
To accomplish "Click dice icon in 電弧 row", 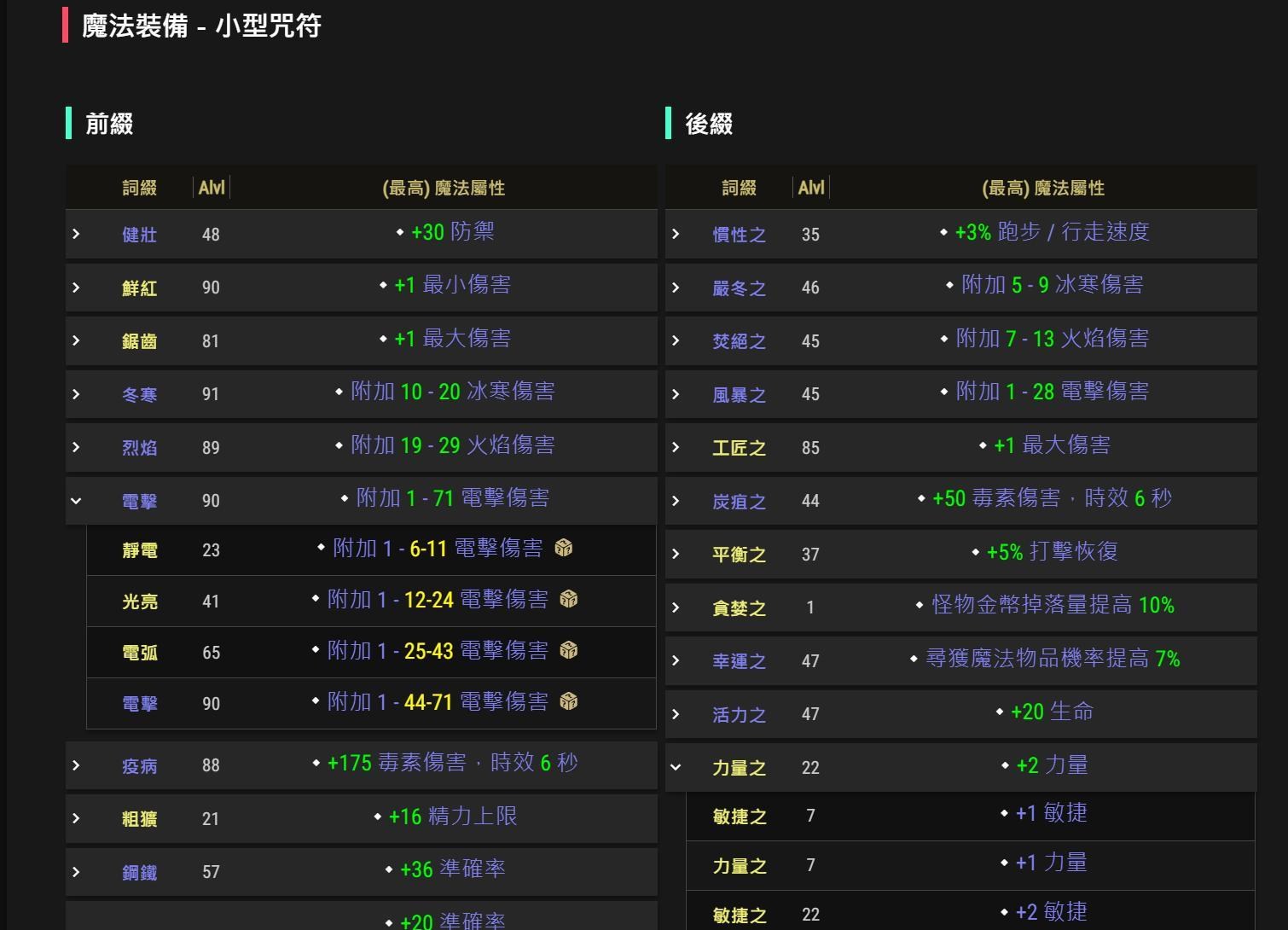I will point(569,650).
